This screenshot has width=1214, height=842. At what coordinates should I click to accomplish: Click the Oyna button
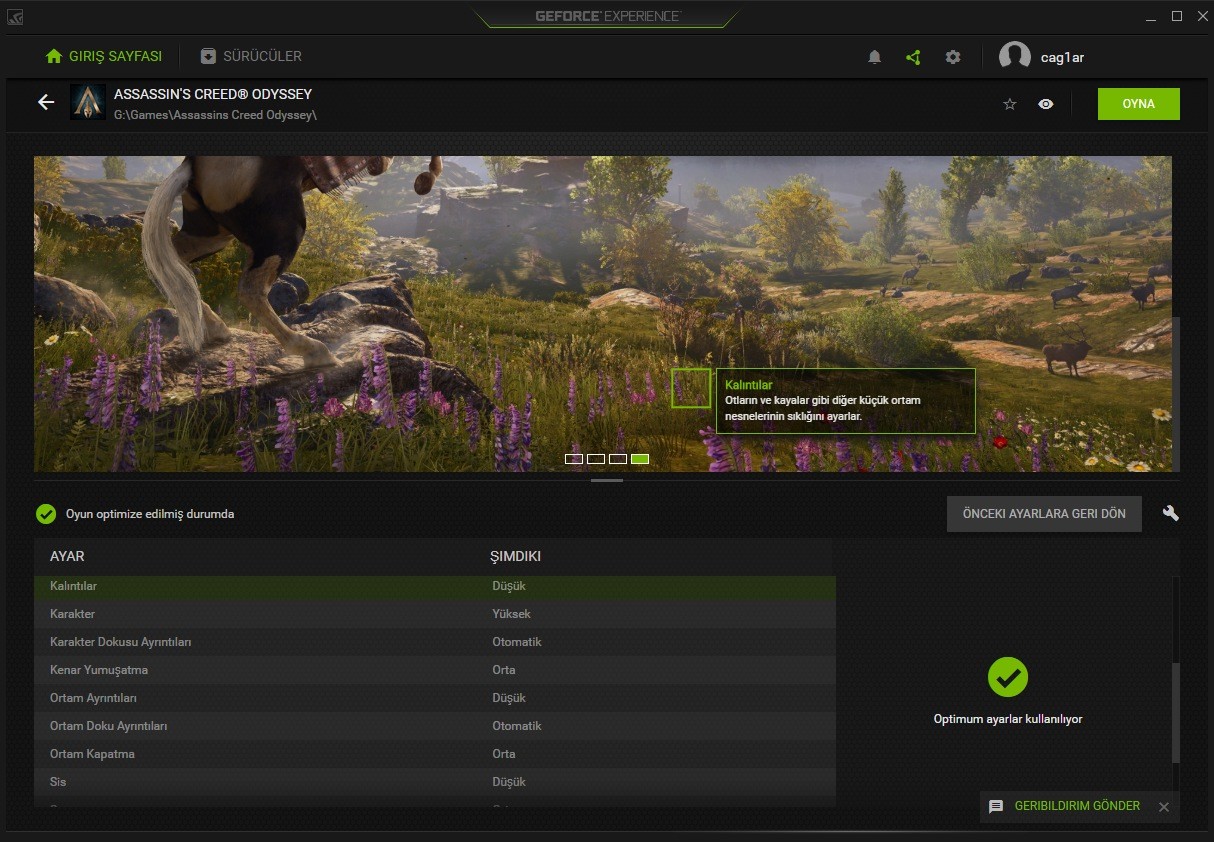tap(1139, 104)
